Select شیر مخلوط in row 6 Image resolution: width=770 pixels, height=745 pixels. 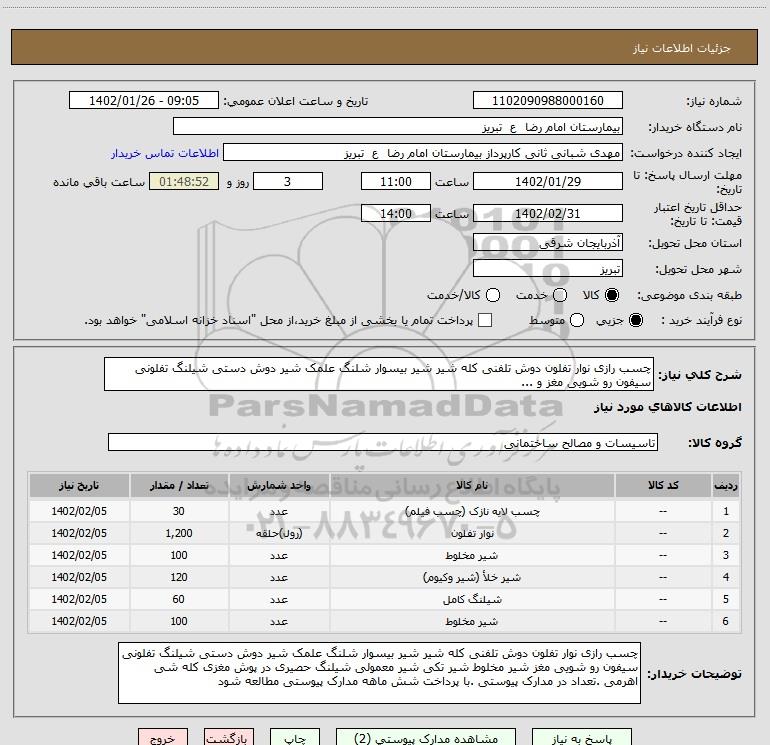[472, 621]
